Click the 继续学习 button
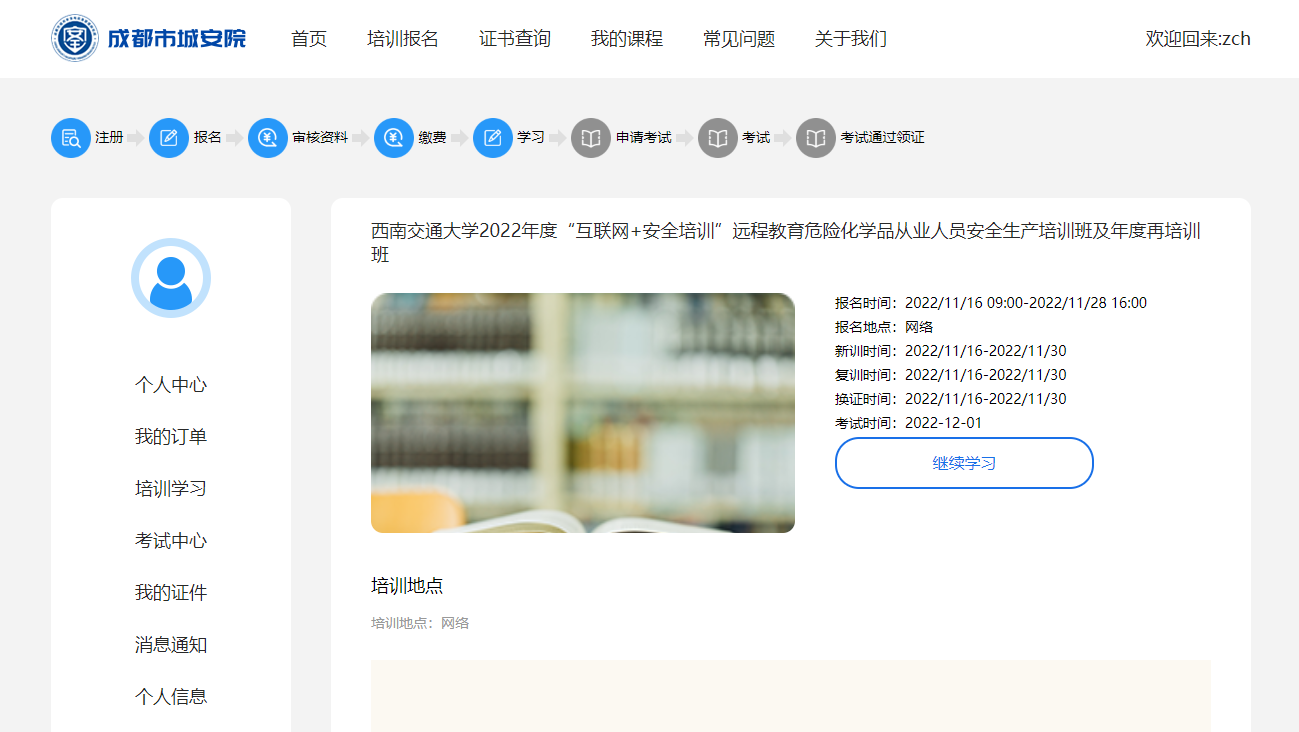Screen dimensions: 1299x732 click(963, 462)
